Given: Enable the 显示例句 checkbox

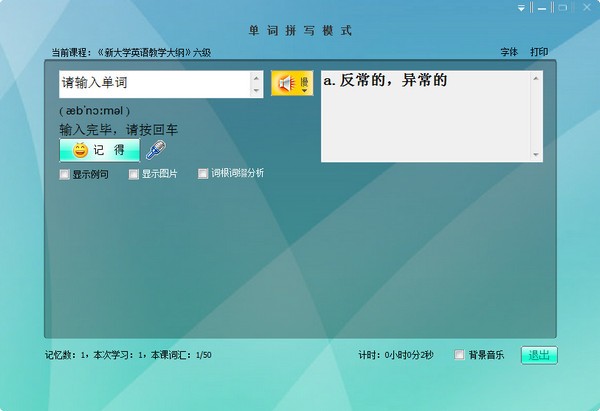Looking at the screenshot, I should pos(64,175).
